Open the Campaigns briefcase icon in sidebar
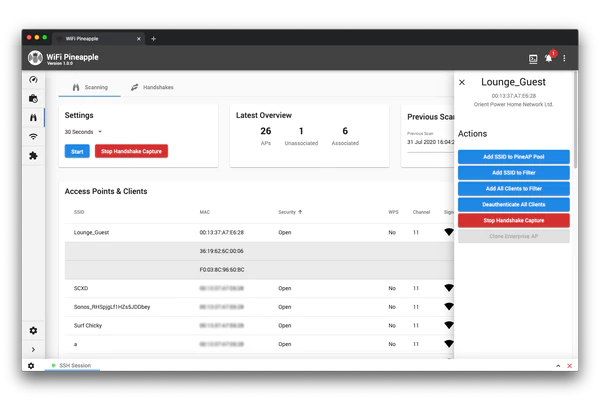The image size is (600, 400). (x=33, y=98)
